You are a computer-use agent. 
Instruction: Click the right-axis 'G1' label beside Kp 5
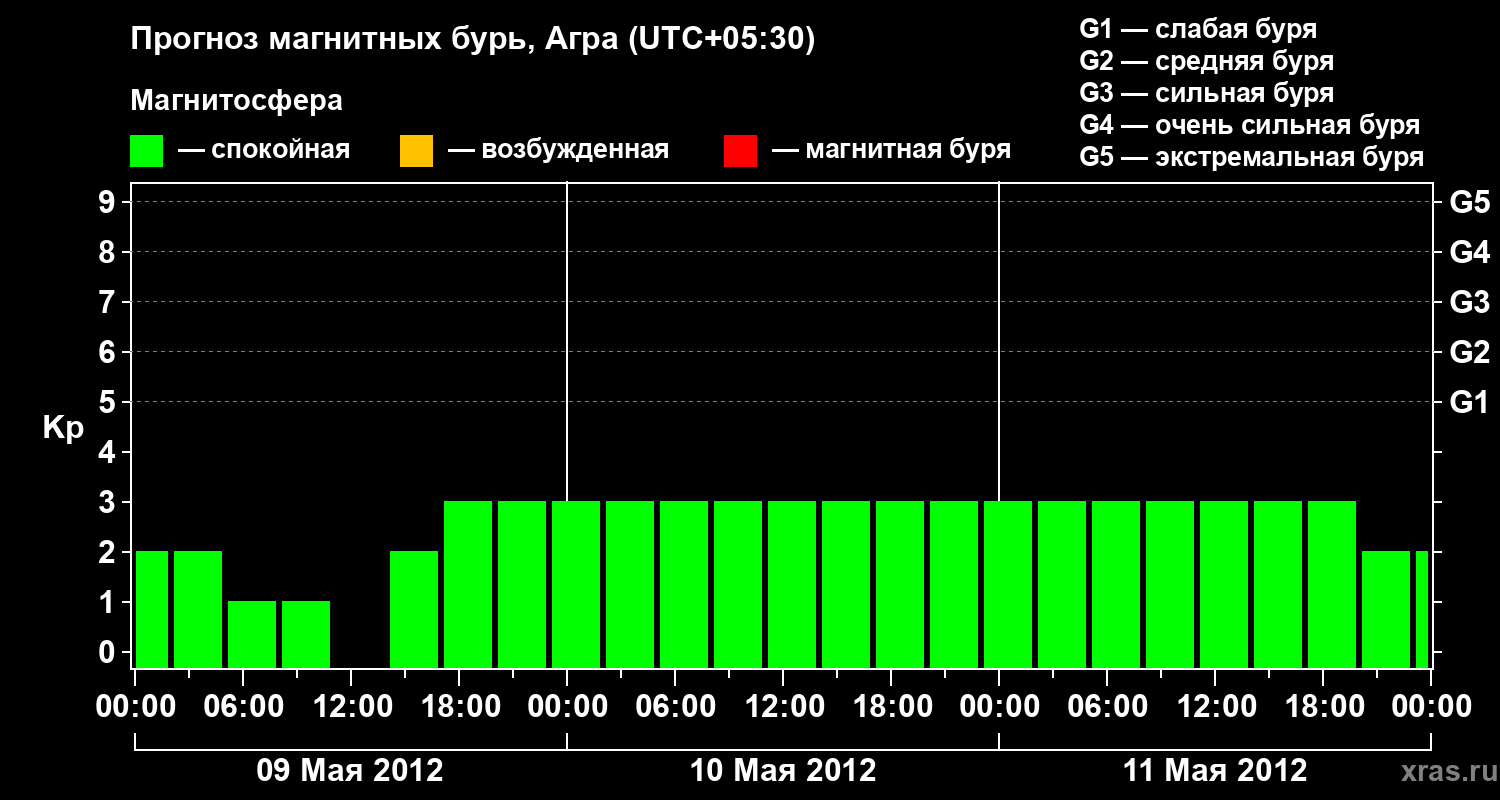coord(1469,402)
